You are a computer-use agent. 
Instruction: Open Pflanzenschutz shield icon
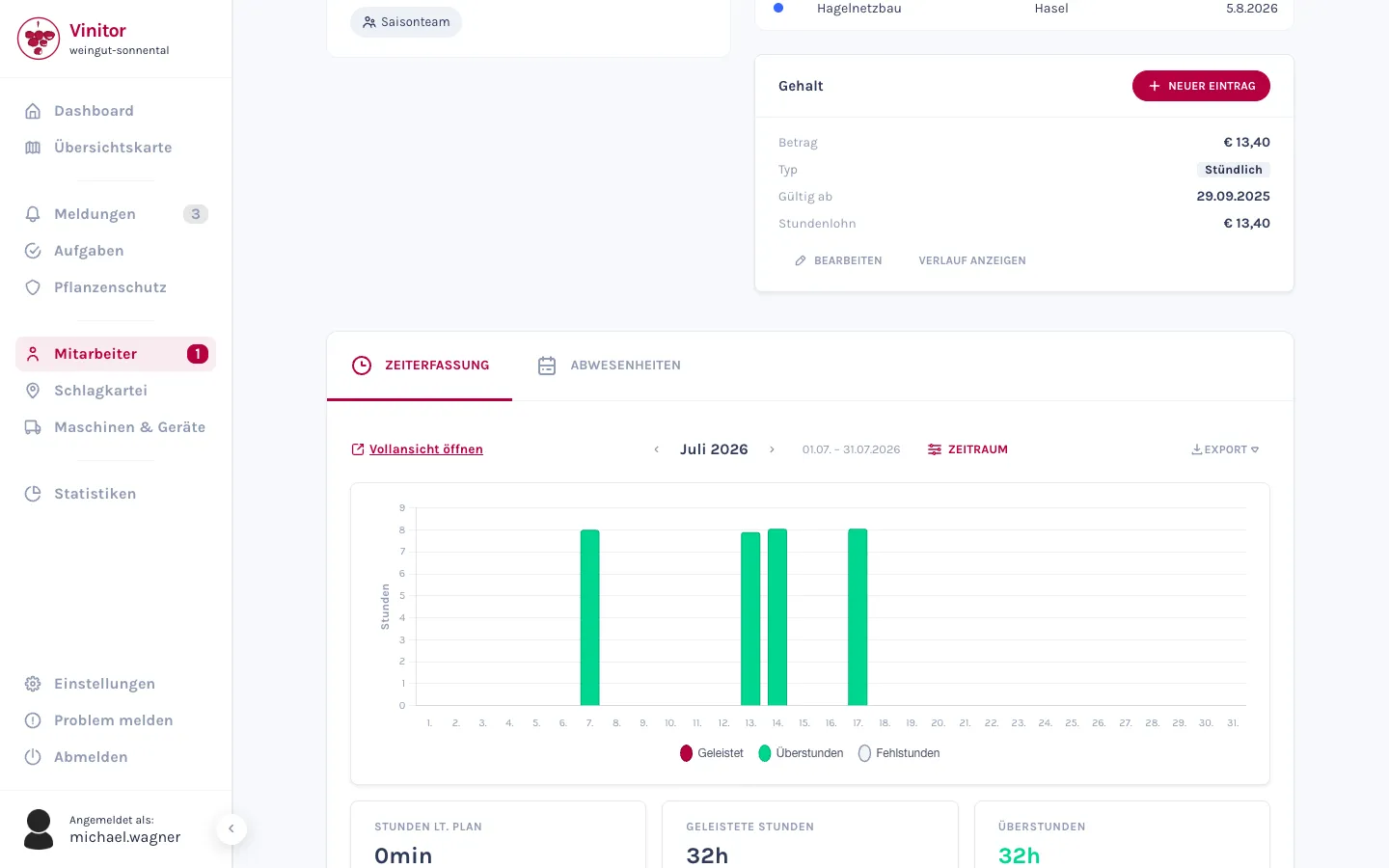pos(33,287)
